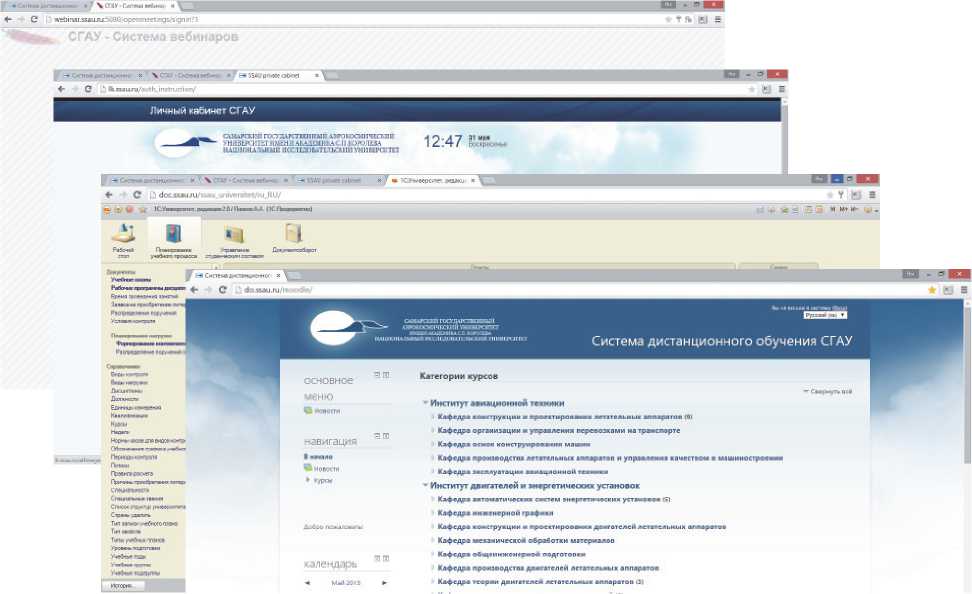Open the language dropdown Русский (ru)
972x594 pixels.
pyautogui.click(x=825, y=315)
